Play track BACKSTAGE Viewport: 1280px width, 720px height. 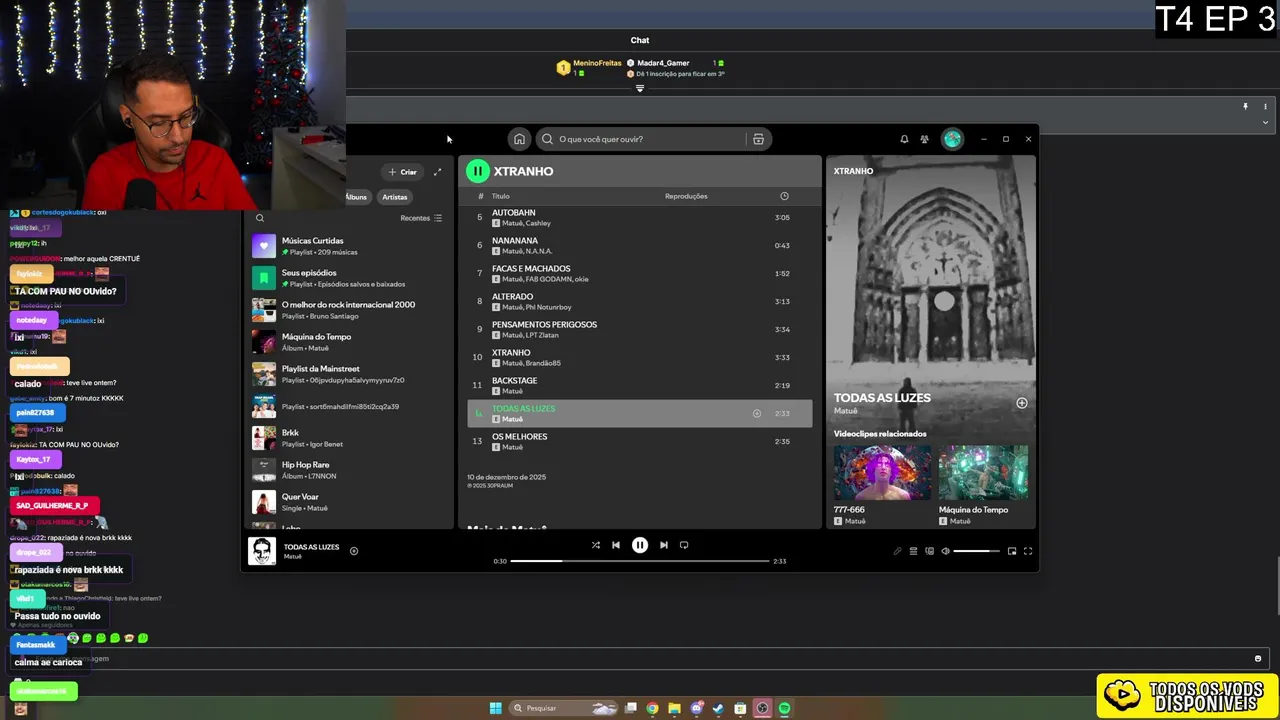point(640,385)
